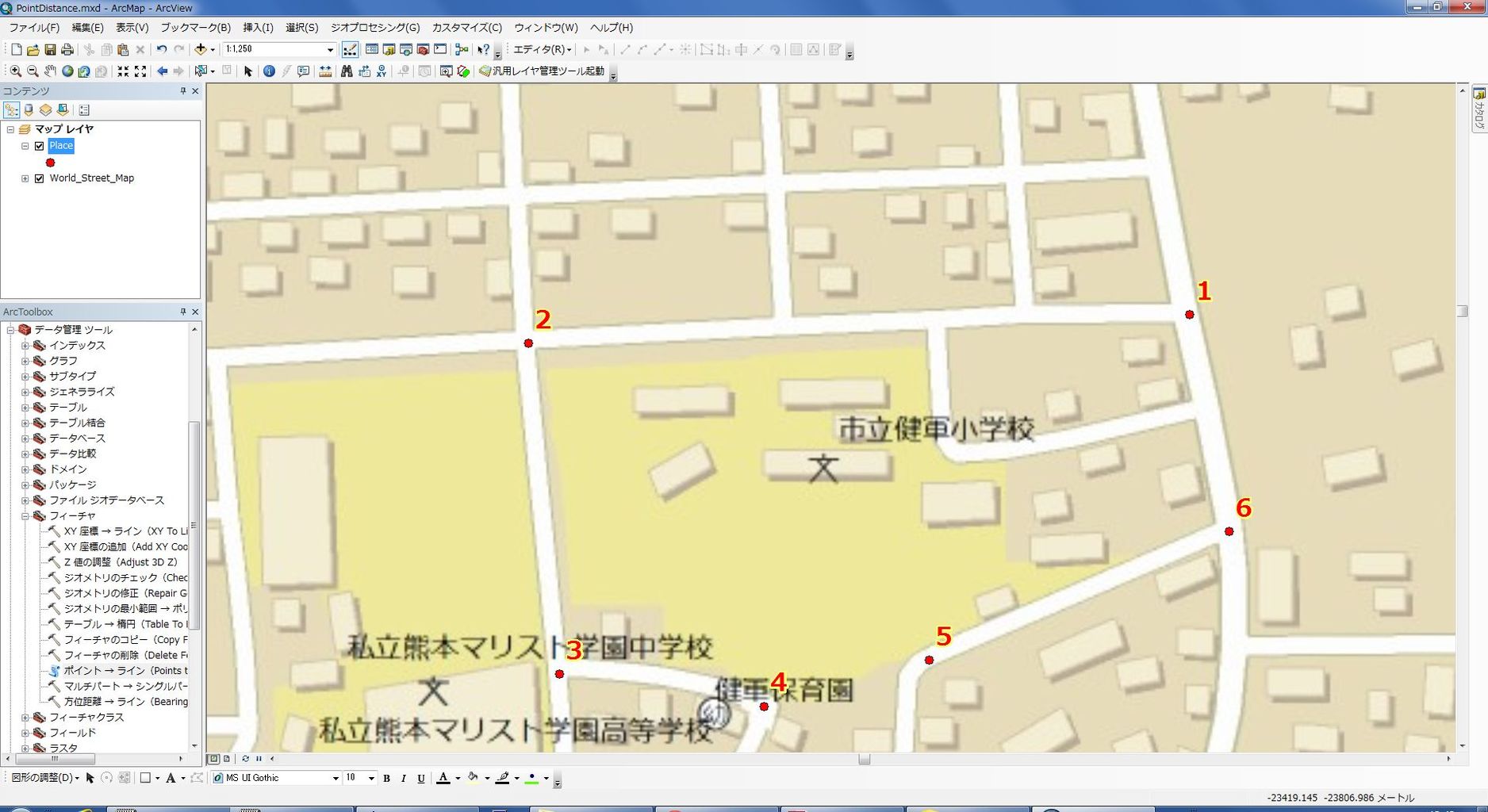
Task: Select the Select Features tool
Action: 201,71
